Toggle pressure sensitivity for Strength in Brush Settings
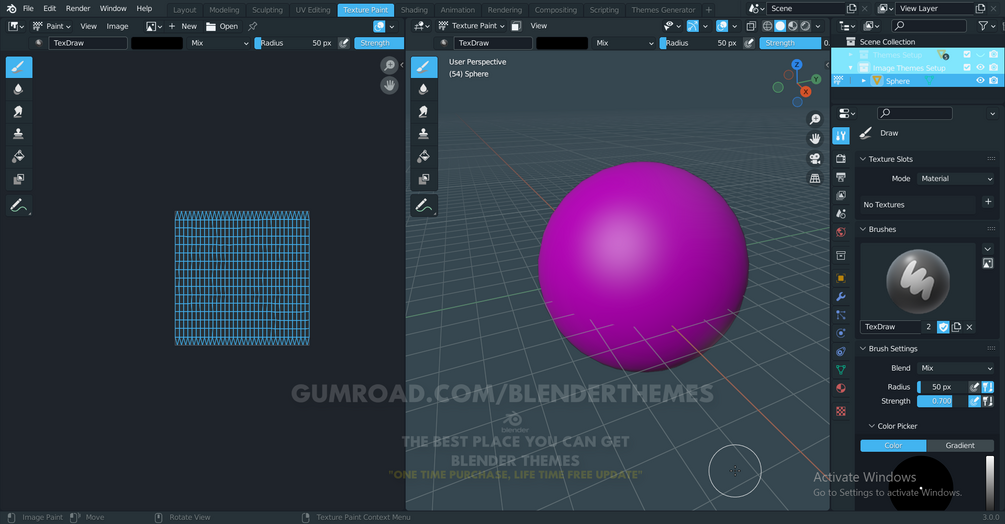 click(974, 401)
